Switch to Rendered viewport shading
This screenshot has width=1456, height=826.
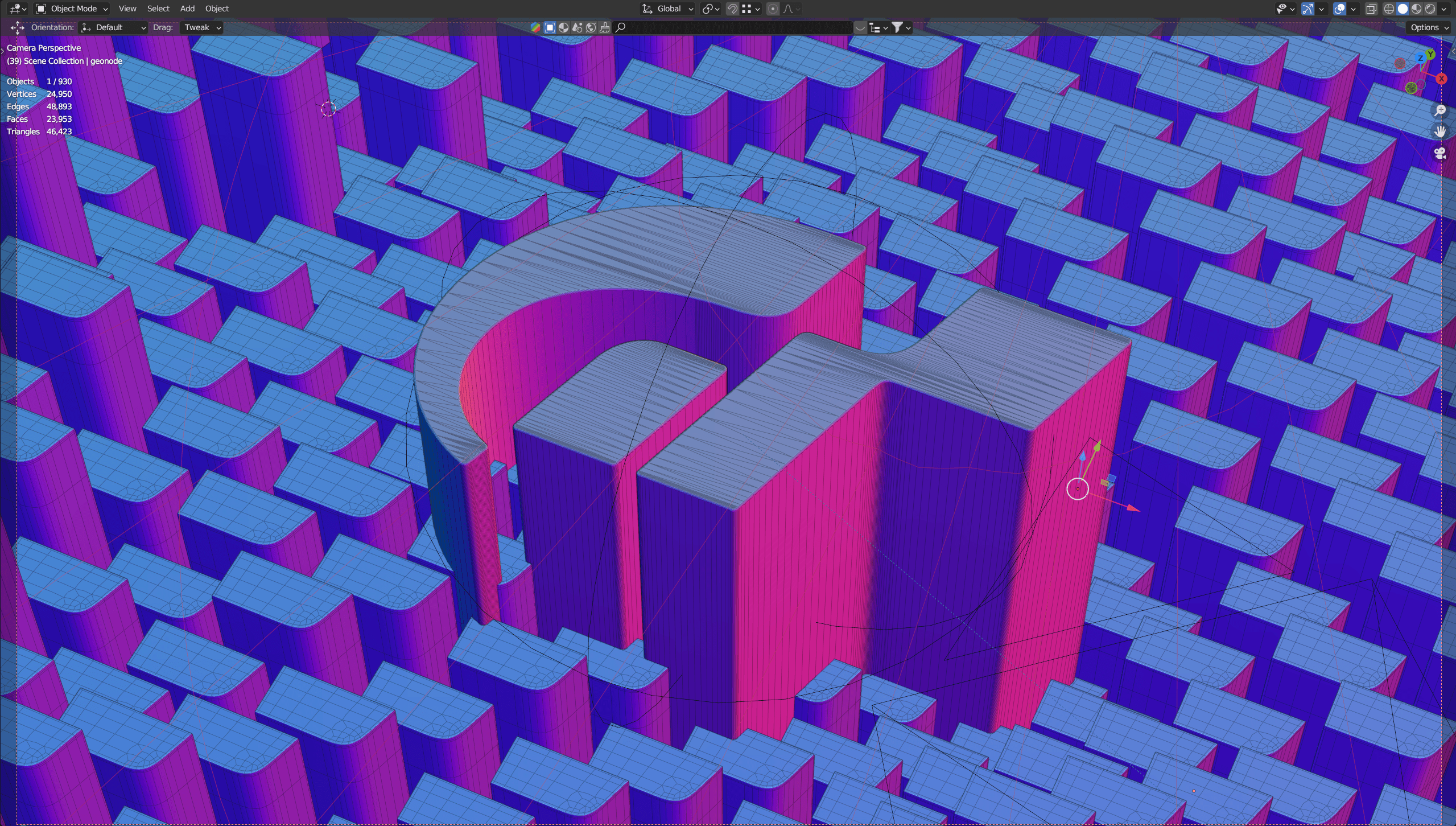pyautogui.click(x=1430, y=9)
